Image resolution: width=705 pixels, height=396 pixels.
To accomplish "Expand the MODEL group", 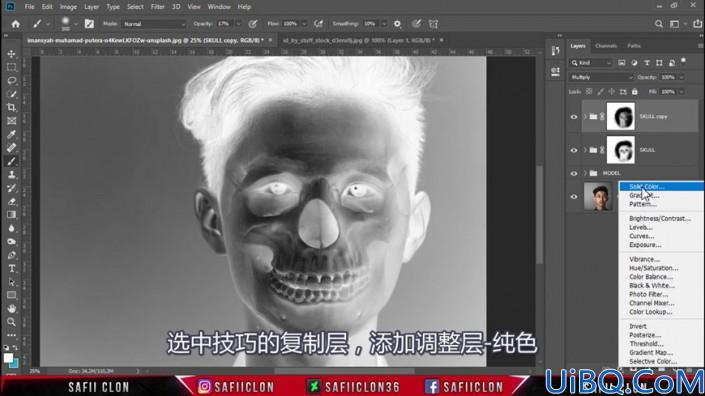I will click(585, 174).
